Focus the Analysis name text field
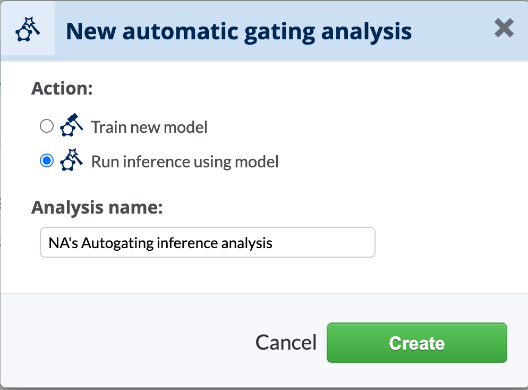 coord(207,242)
